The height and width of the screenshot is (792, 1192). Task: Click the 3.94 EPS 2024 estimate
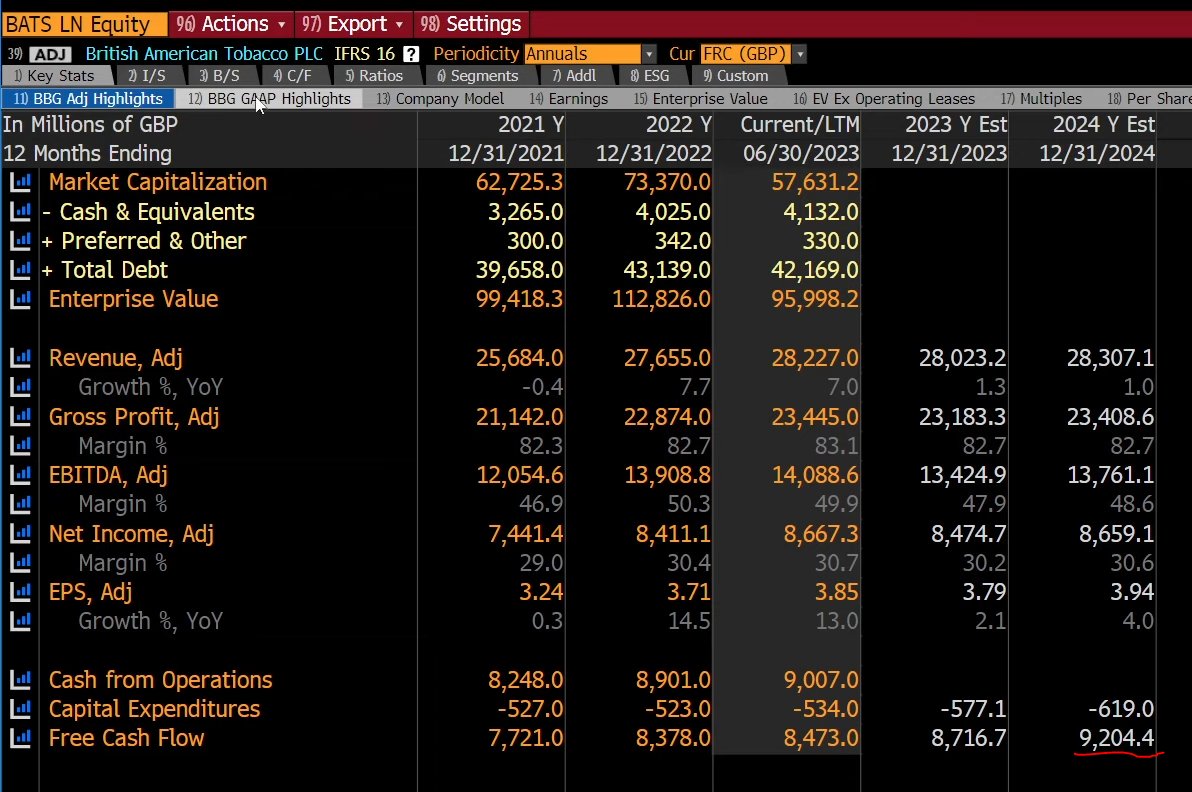1131,591
